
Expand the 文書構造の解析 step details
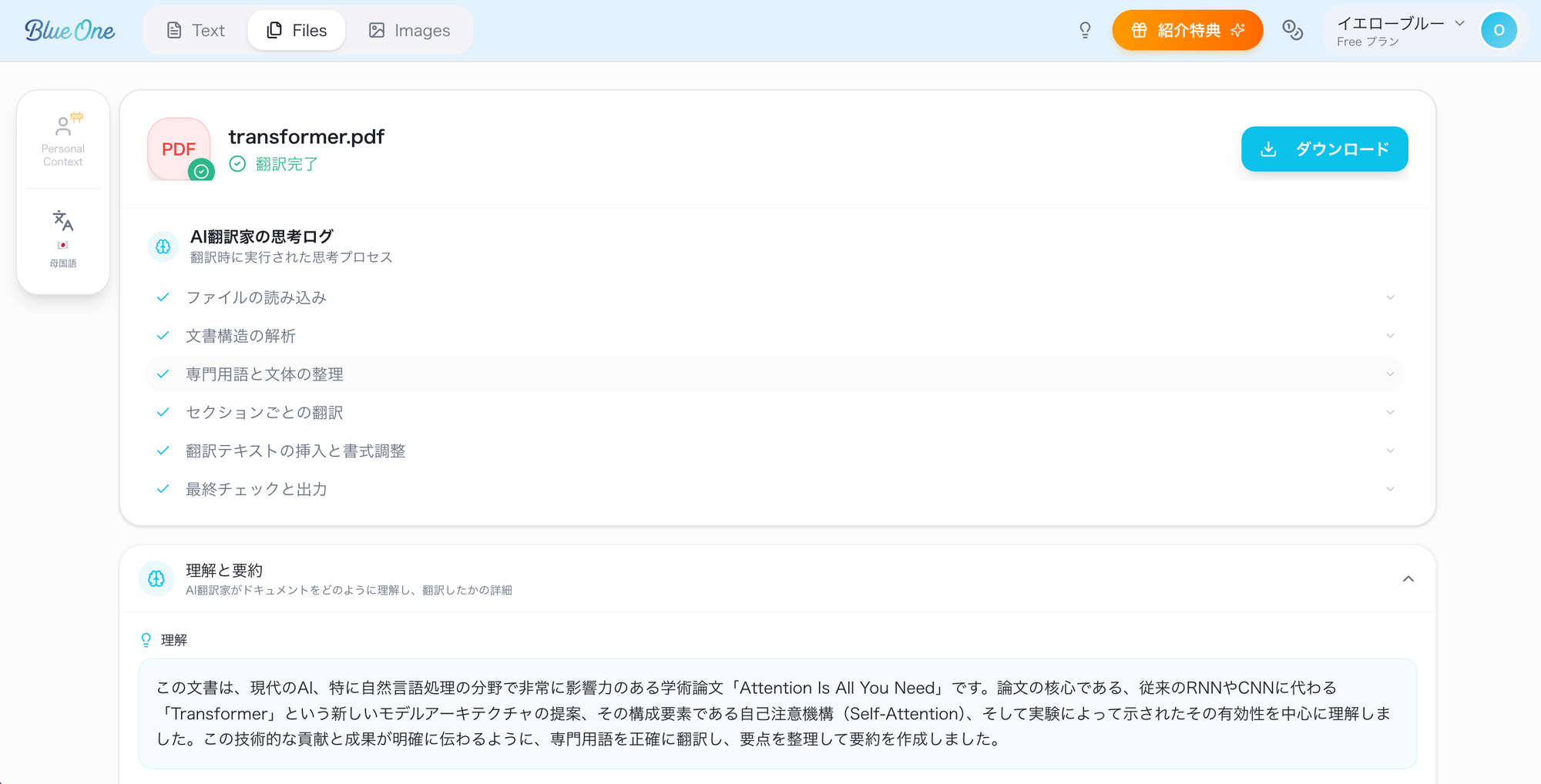pos(1389,336)
